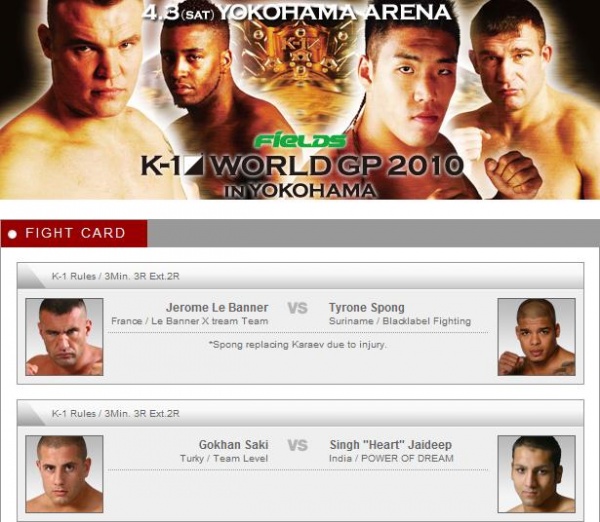
Task: Click the K-1 WORLD GP 2010 title
Action: click(x=302, y=166)
